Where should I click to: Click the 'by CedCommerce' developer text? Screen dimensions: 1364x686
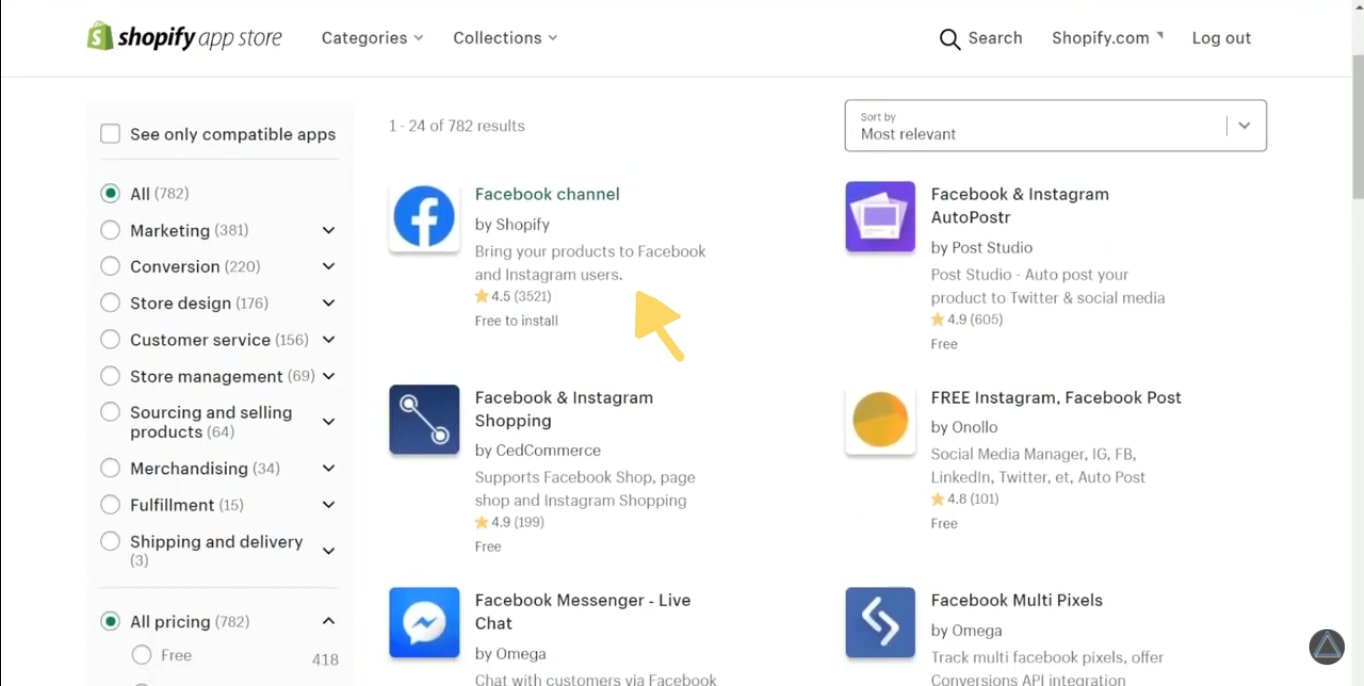tap(538, 450)
